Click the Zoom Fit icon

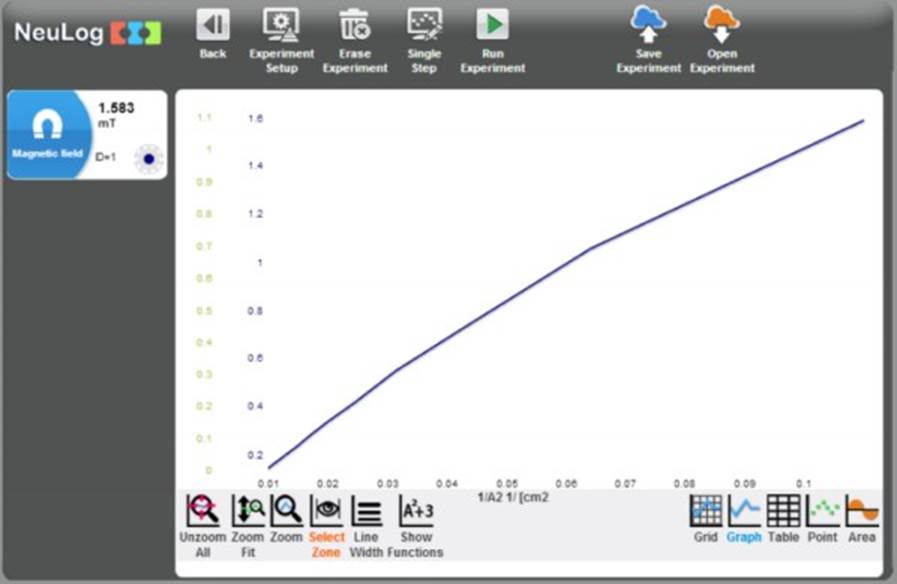pyautogui.click(x=248, y=511)
